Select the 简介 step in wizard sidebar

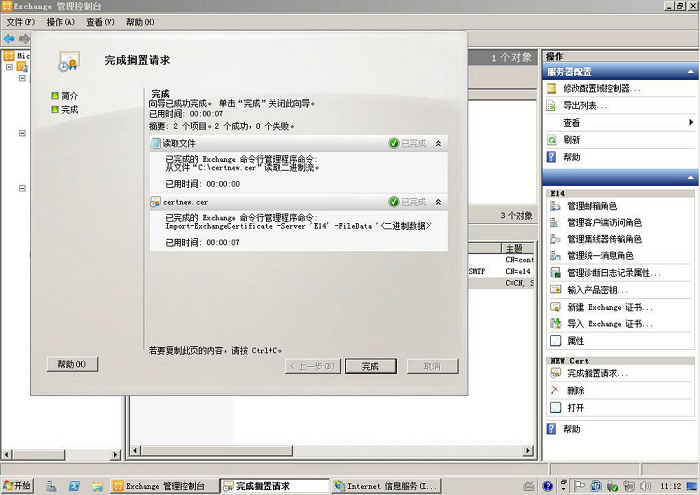point(69,96)
